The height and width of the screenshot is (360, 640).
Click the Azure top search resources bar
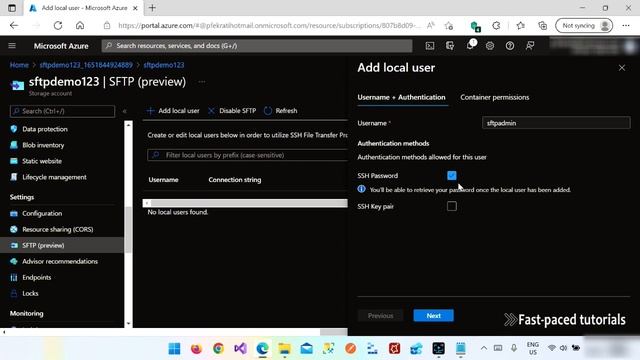tap(257, 46)
